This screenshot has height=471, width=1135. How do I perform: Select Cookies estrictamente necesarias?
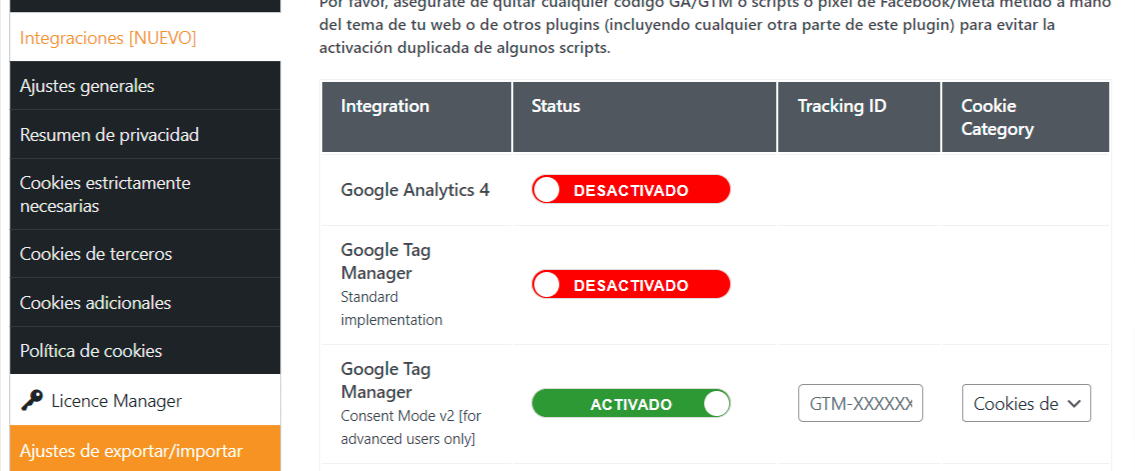coord(145,195)
